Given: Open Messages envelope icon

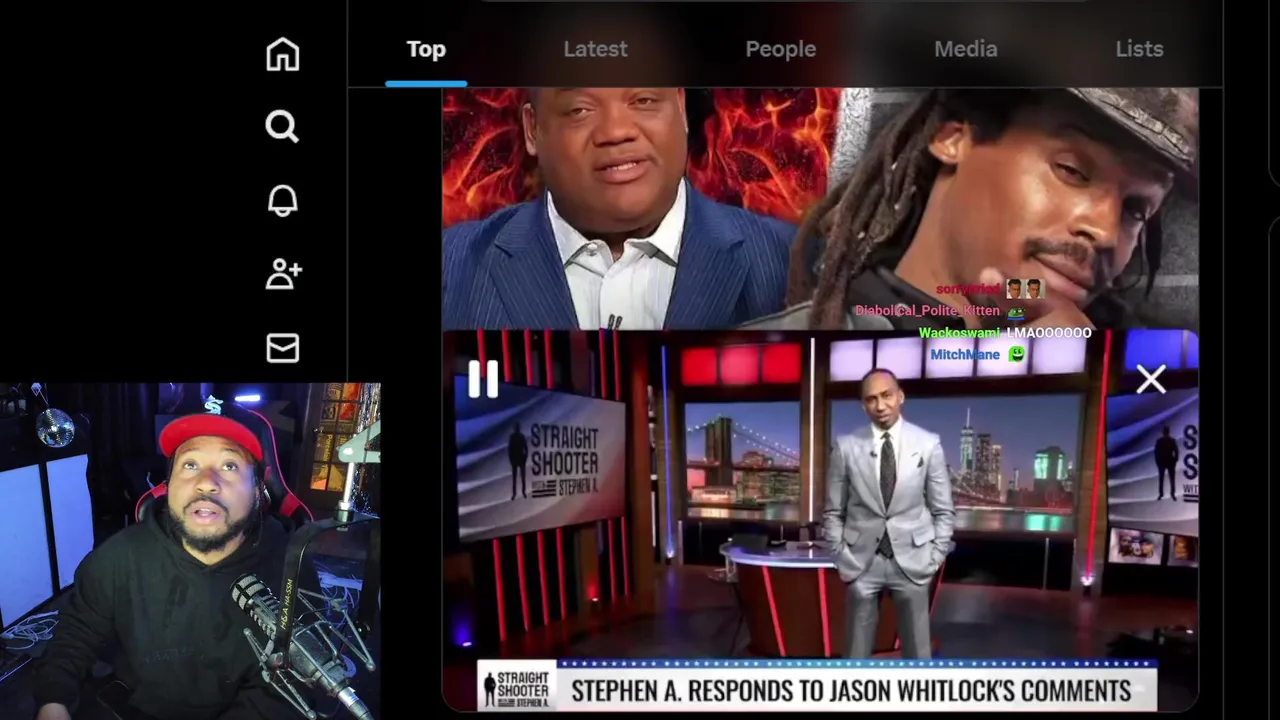Looking at the screenshot, I should 283,348.
